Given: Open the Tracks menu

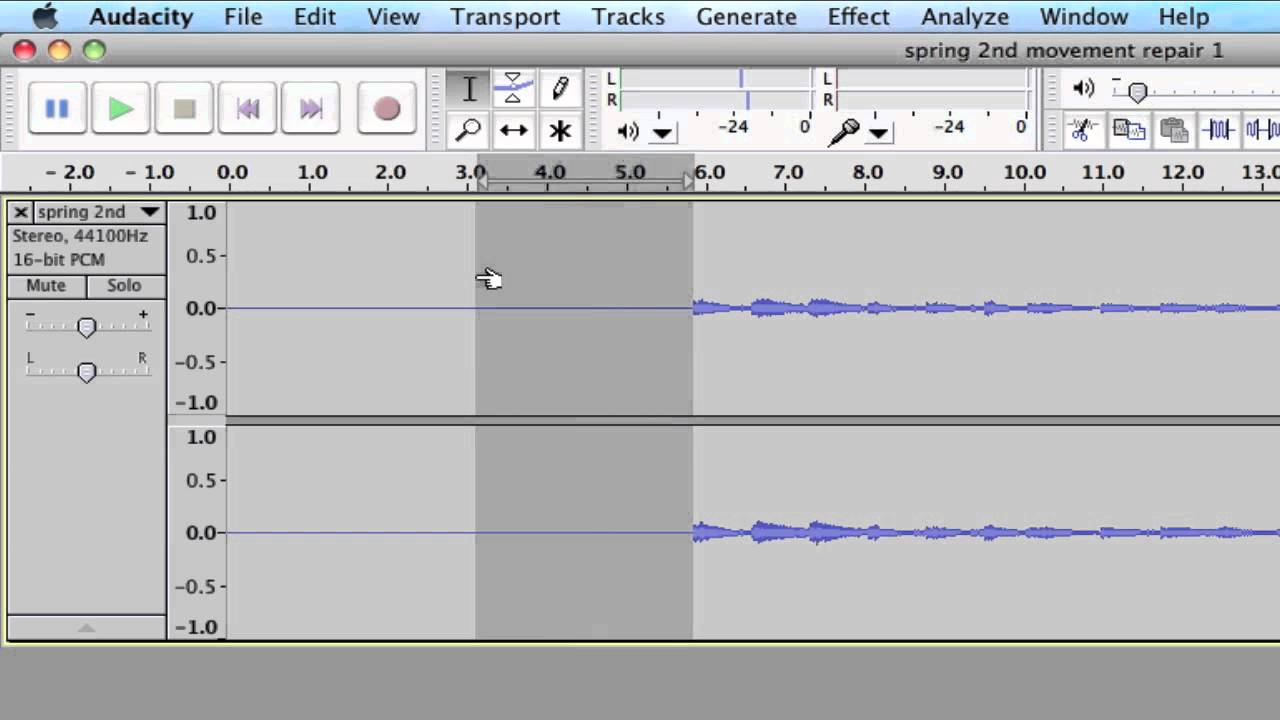Looking at the screenshot, I should 628,17.
